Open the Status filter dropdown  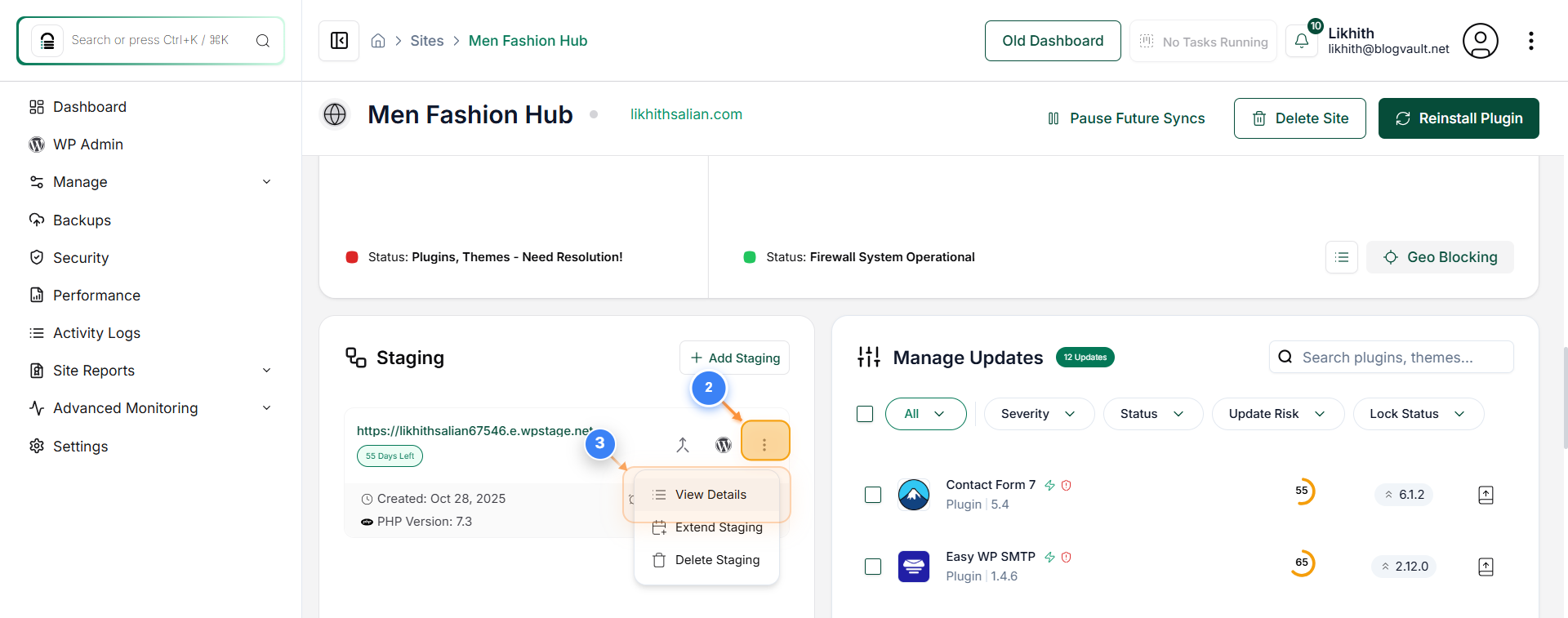pyautogui.click(x=1153, y=414)
